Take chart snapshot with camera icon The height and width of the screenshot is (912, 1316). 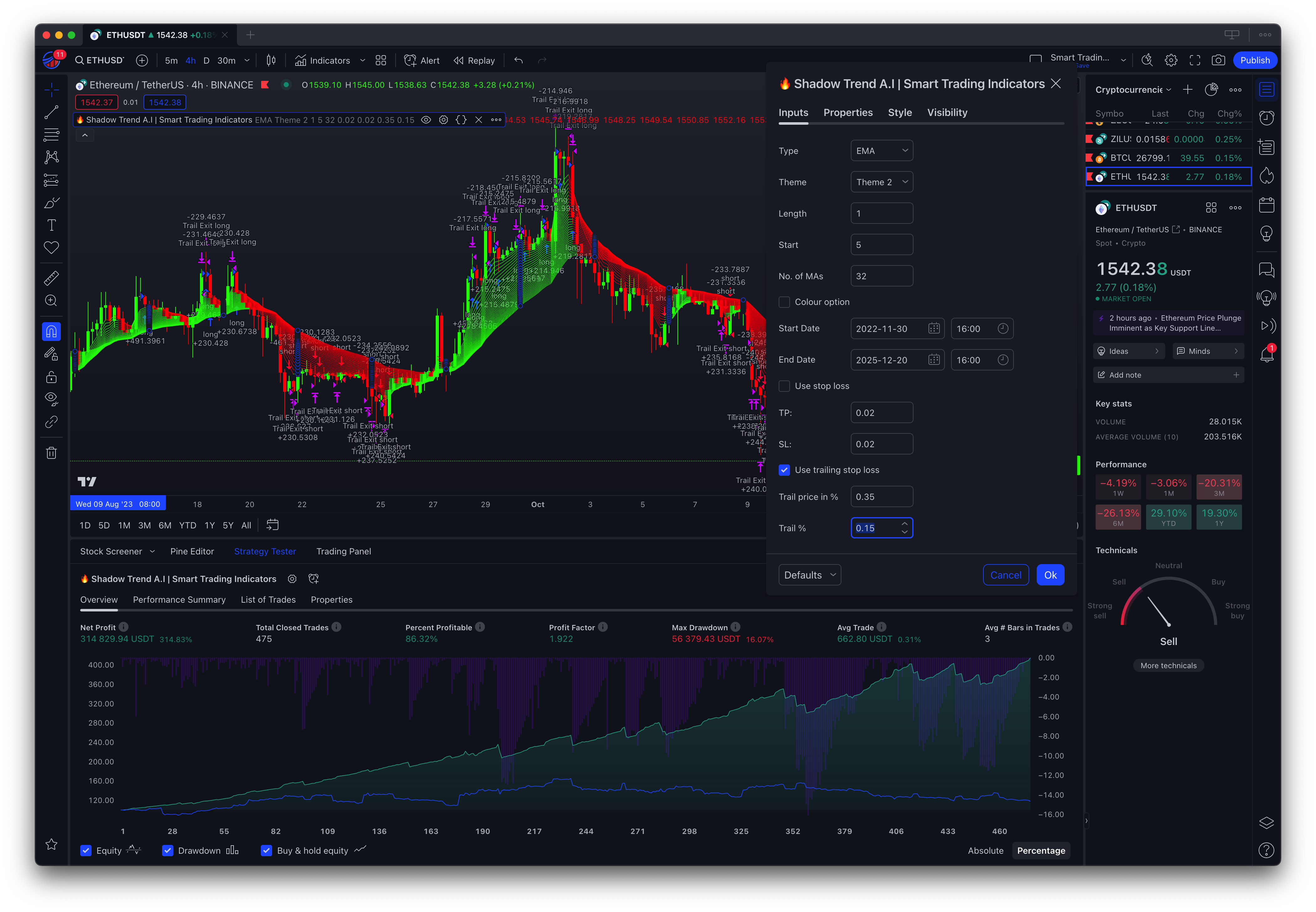point(1218,60)
